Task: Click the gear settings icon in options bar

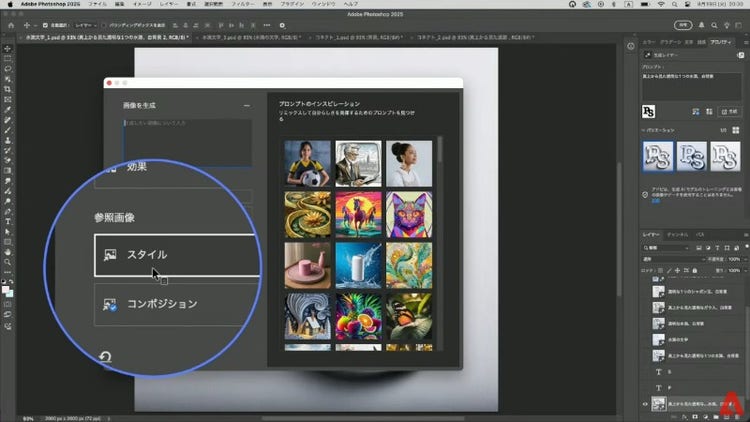Action: [x=282, y=25]
